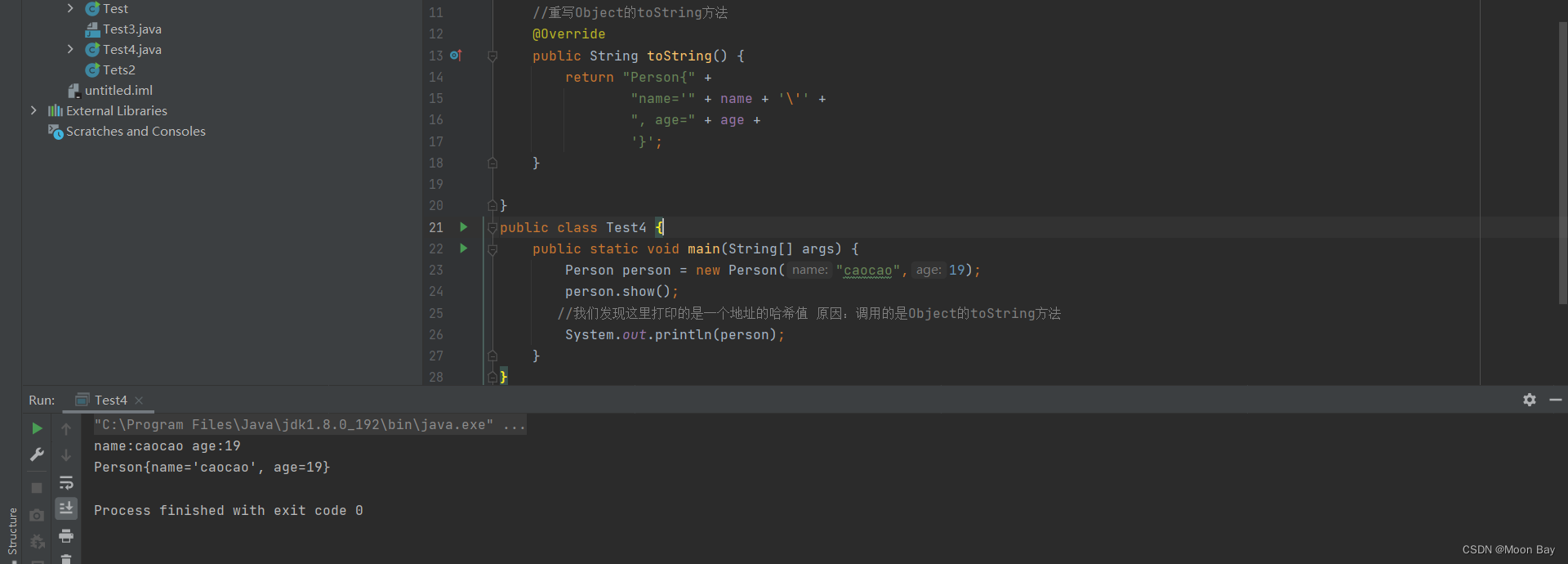Click the Test4.java class icon
This screenshot has height=564, width=1568.
(x=92, y=49)
